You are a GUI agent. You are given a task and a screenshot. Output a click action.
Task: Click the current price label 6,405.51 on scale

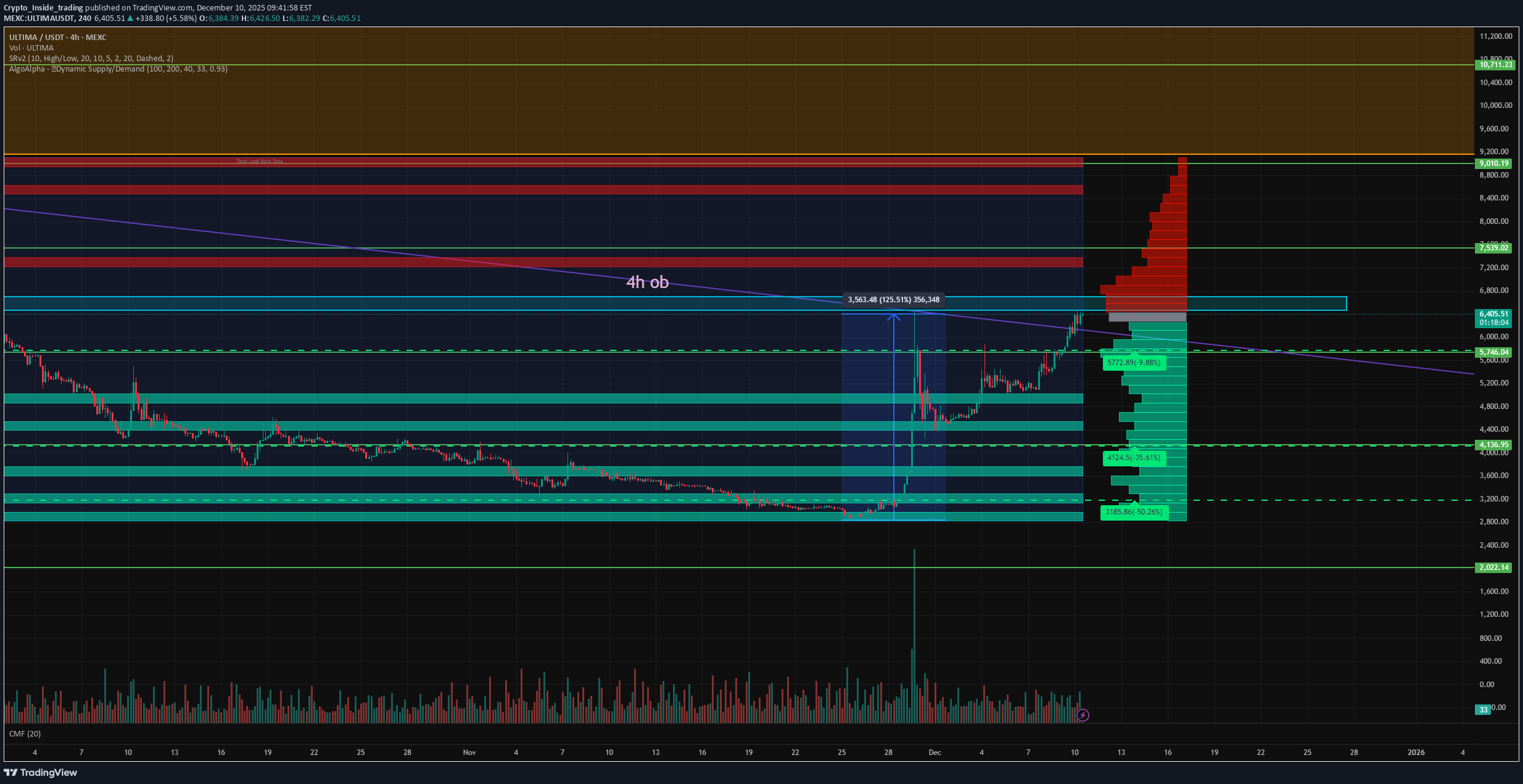point(1493,314)
